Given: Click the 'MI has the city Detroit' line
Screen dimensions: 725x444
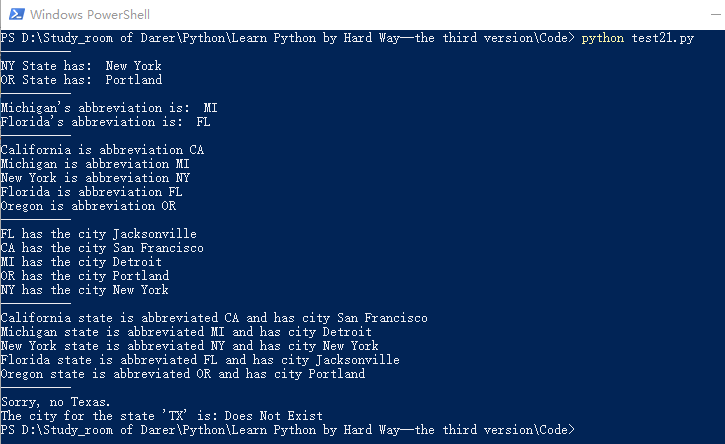Looking at the screenshot, I should pyautogui.click(x=81, y=262).
